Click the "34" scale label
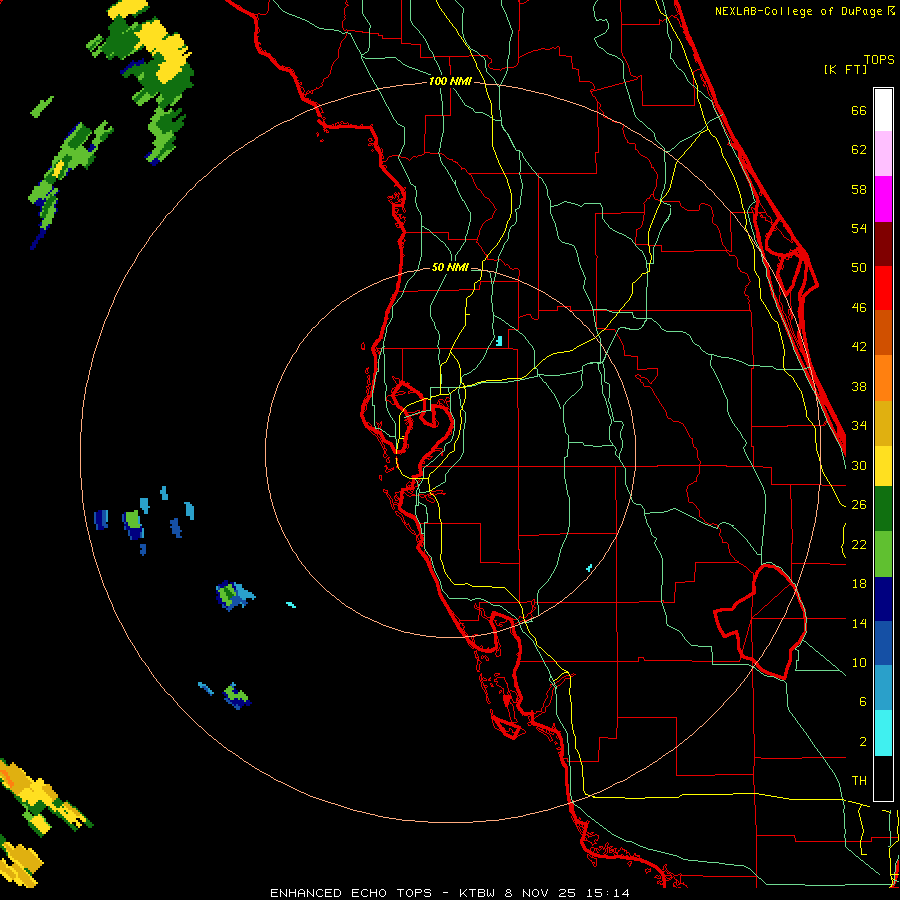900x900 pixels. pos(859,426)
